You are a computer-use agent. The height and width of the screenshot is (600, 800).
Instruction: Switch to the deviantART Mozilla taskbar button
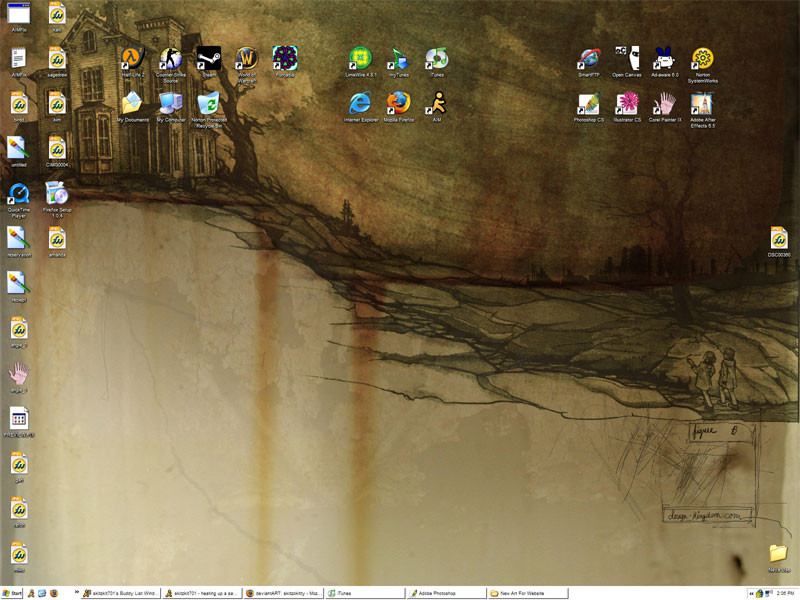click(x=284, y=593)
